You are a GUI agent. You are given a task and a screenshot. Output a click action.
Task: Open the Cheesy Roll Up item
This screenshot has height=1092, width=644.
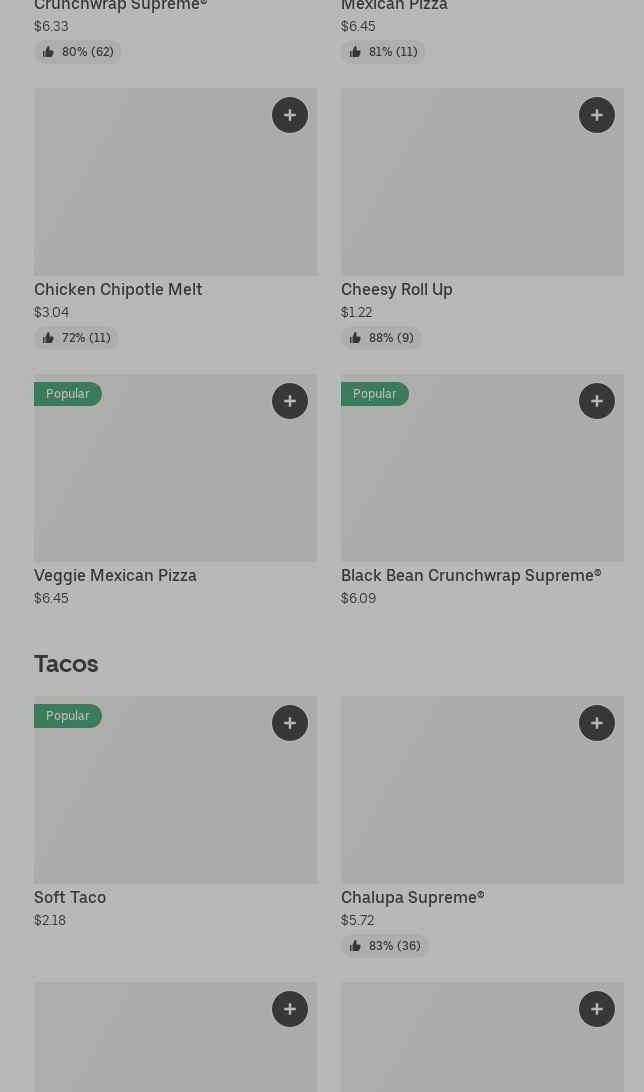[397, 289]
